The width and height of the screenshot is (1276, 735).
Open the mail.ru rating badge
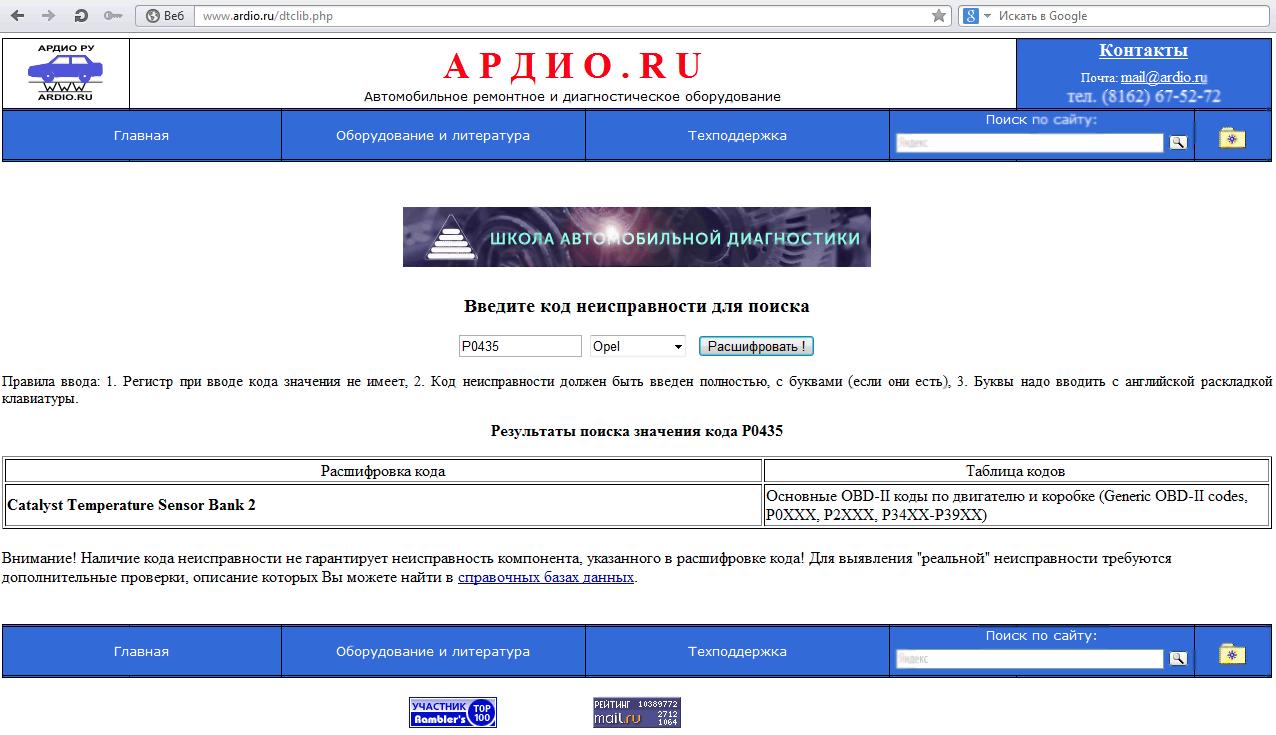click(x=636, y=712)
